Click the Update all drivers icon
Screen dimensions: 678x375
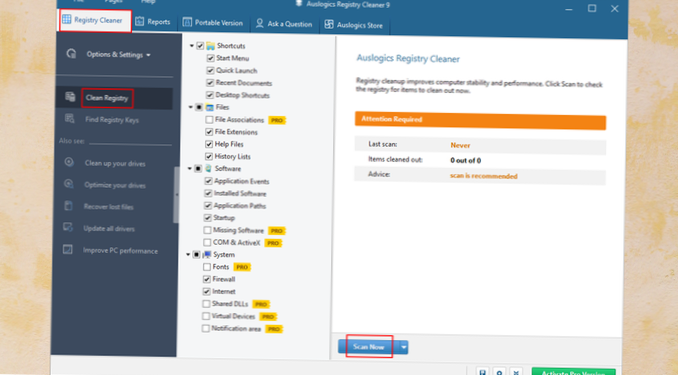pos(68,227)
